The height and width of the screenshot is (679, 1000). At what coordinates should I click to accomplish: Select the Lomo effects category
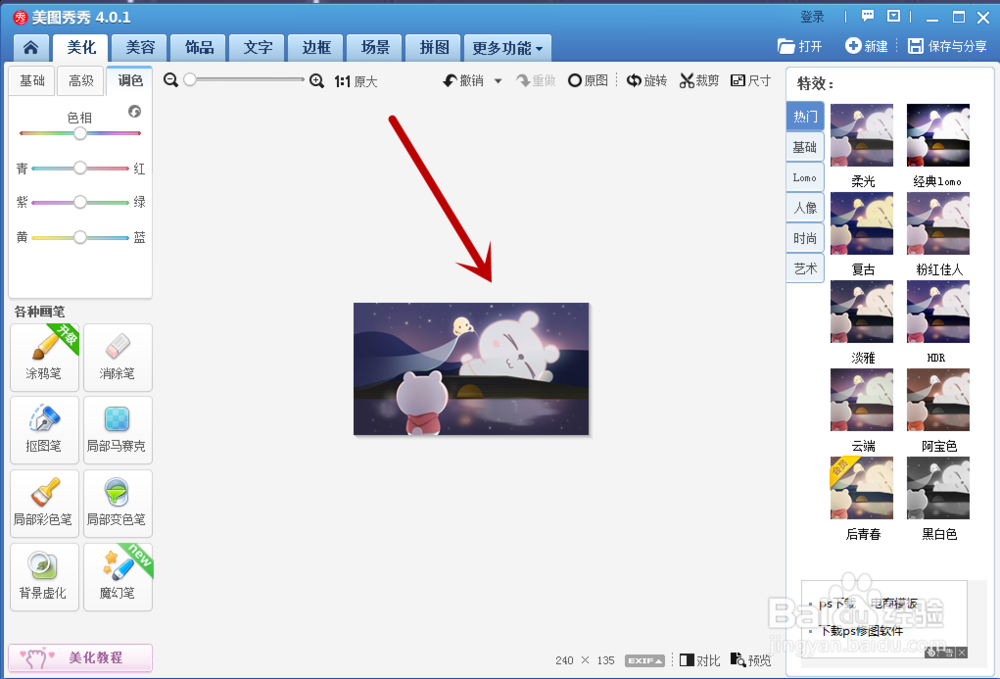[x=805, y=177]
